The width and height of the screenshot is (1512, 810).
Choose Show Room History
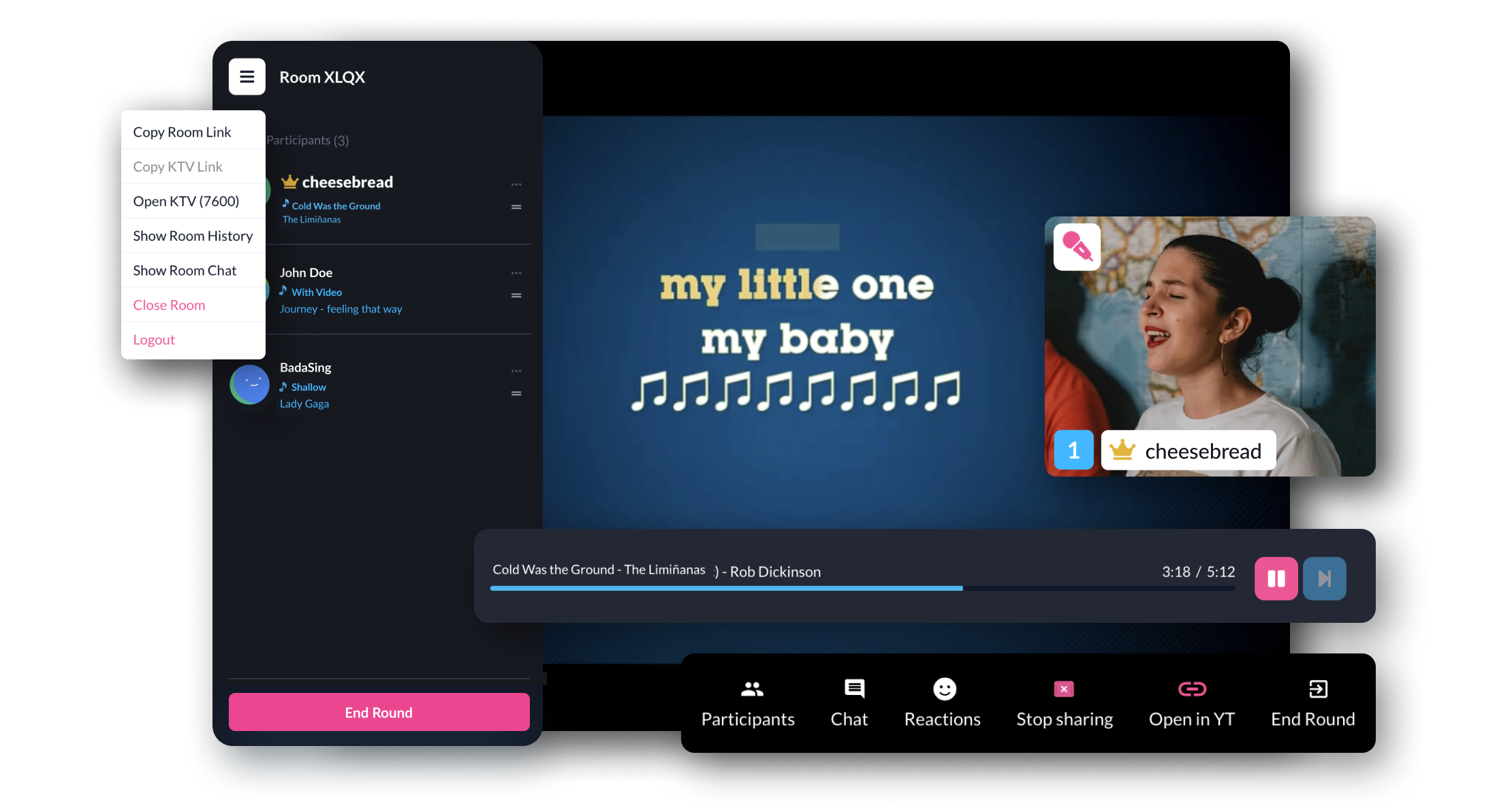193,236
